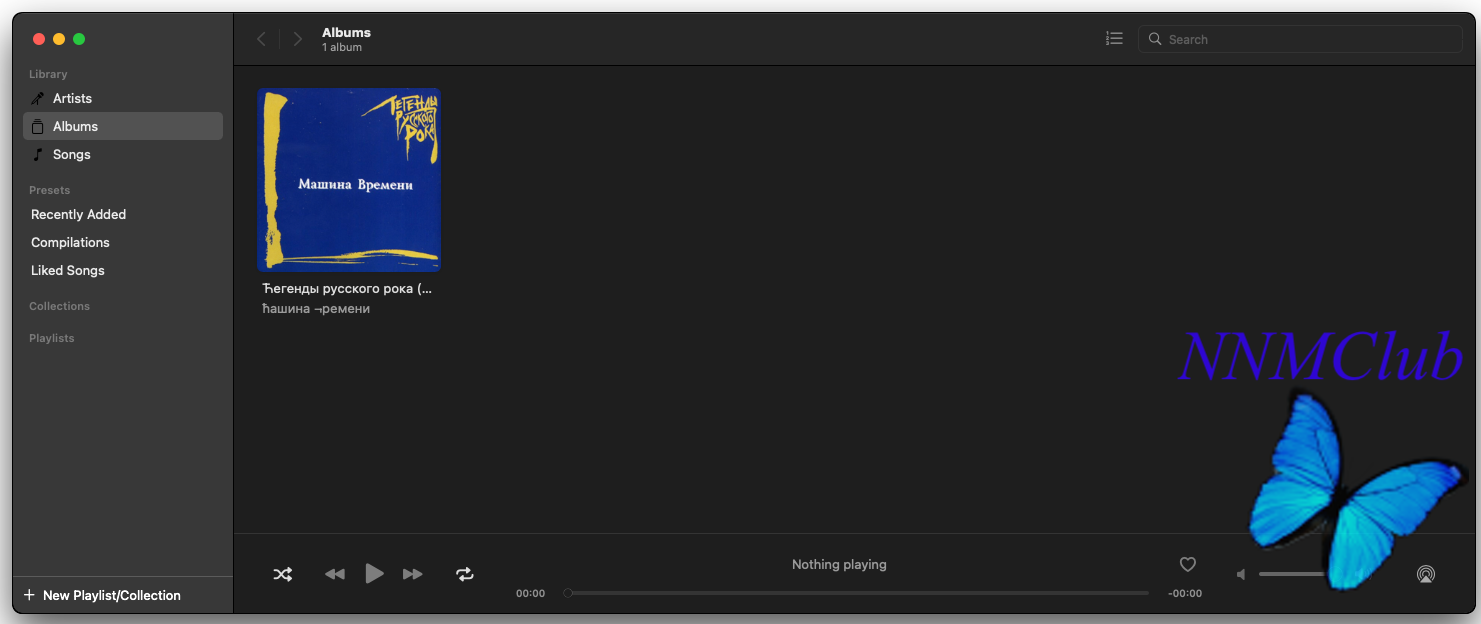This screenshot has height=624, width=1481.
Task: Open the Машина Времени album cover
Action: tap(349, 180)
